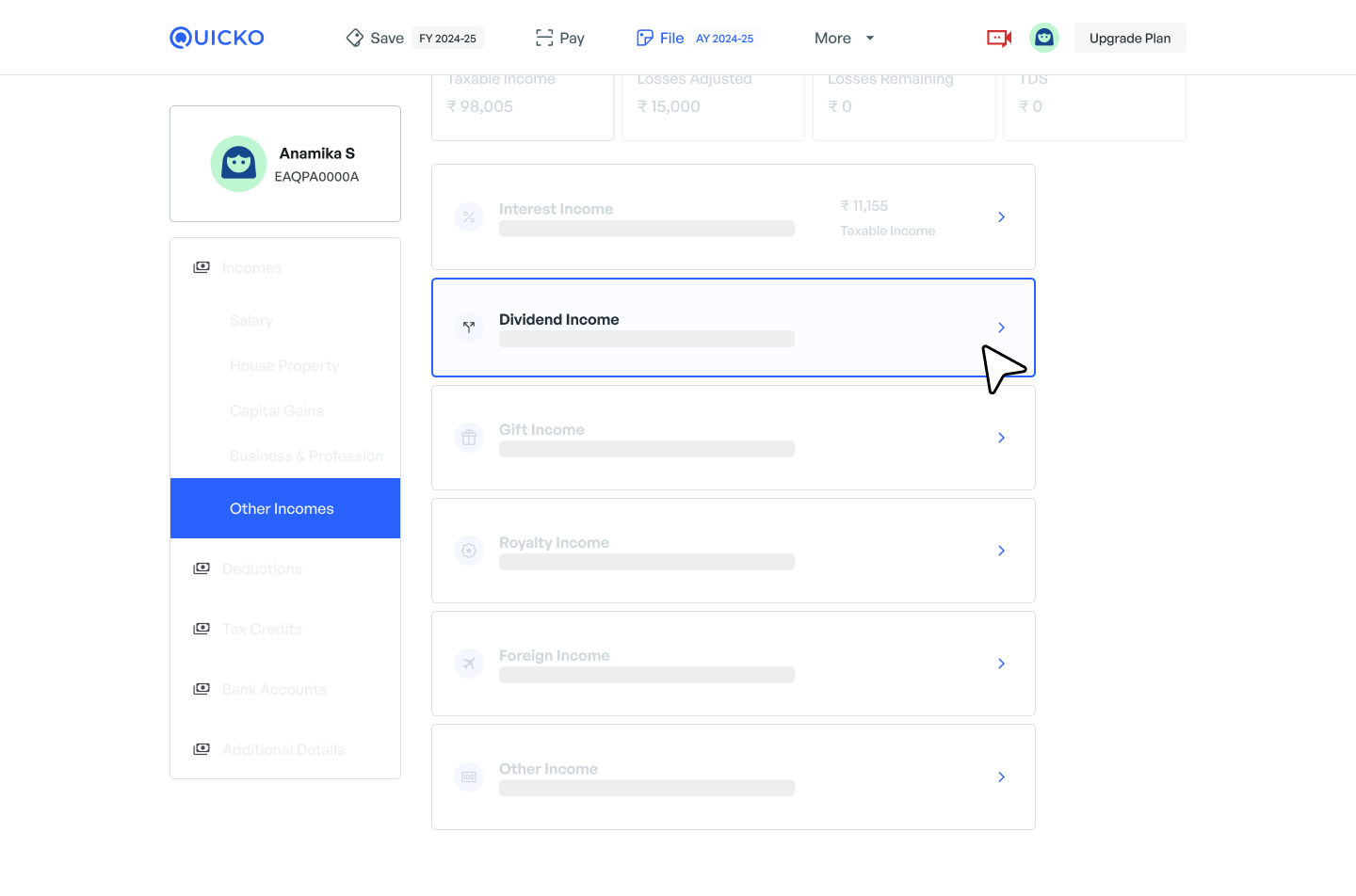The image size is (1356, 896).
Task: Click the Interest Income percent icon
Action: point(469,217)
